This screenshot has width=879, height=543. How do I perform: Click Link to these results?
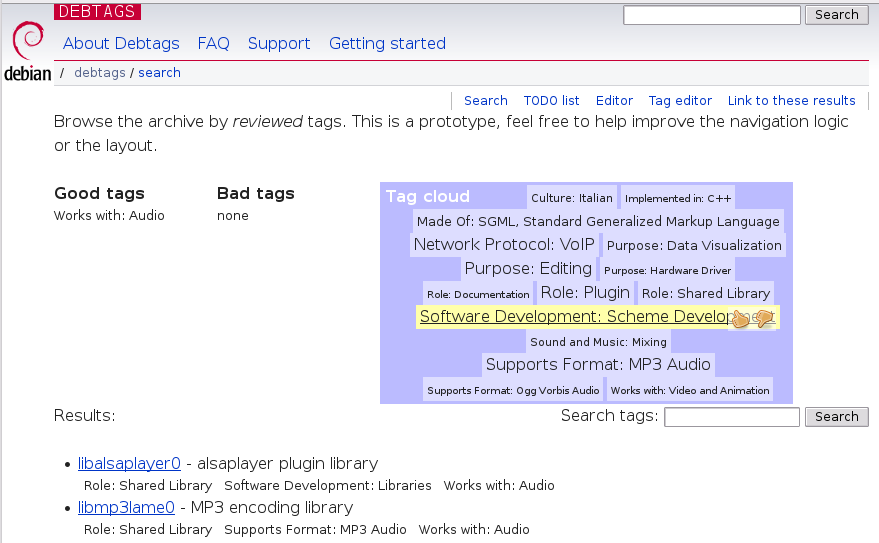[792, 101]
